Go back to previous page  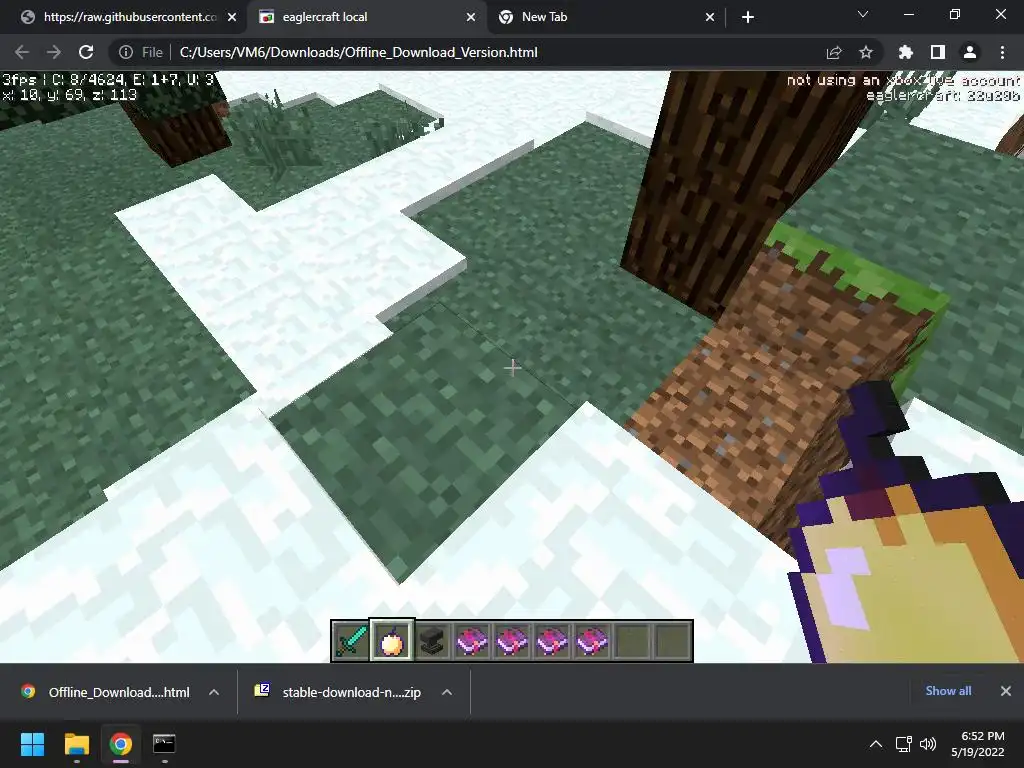(22, 52)
